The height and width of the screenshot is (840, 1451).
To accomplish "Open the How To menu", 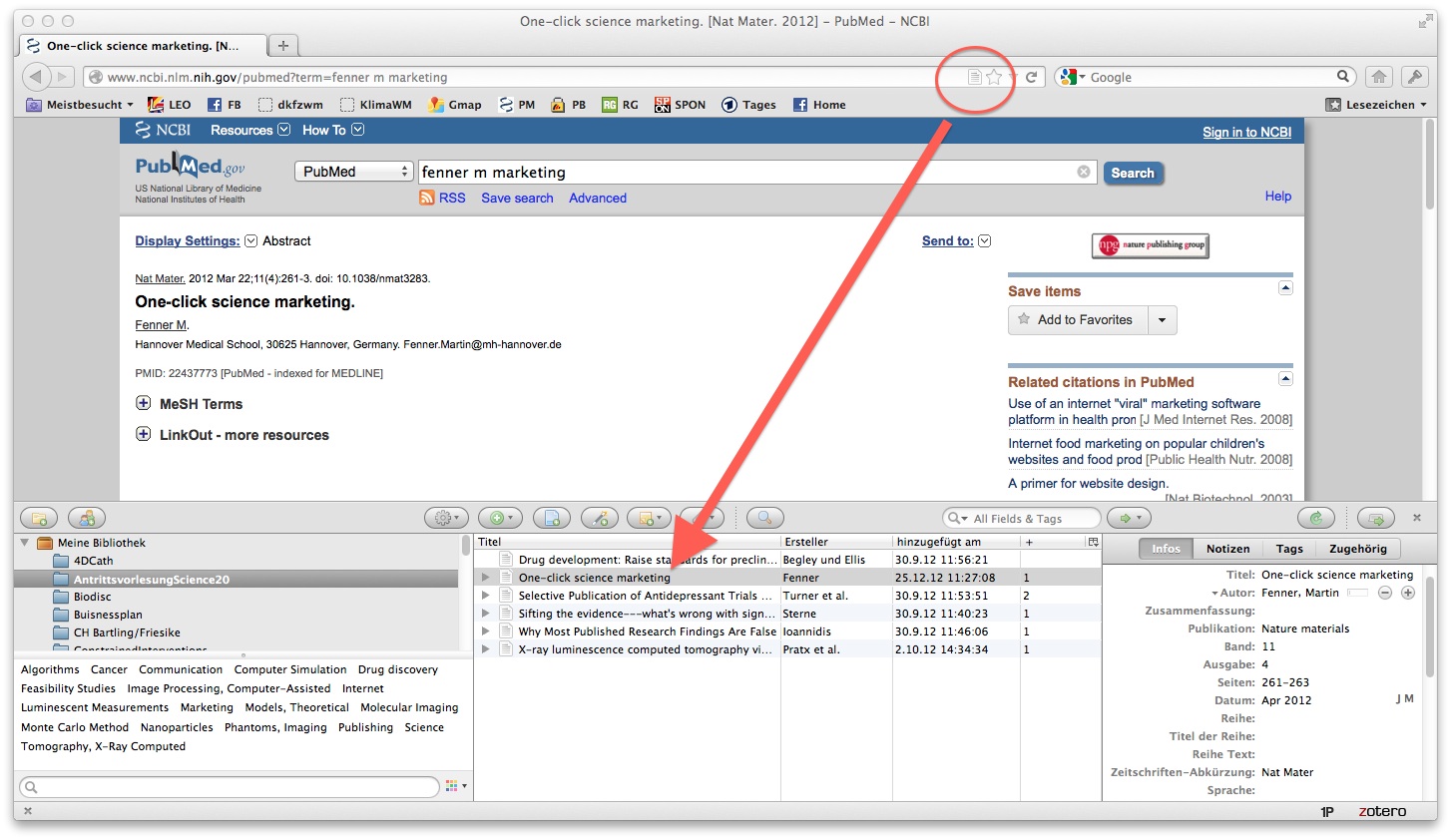I will tap(333, 130).
